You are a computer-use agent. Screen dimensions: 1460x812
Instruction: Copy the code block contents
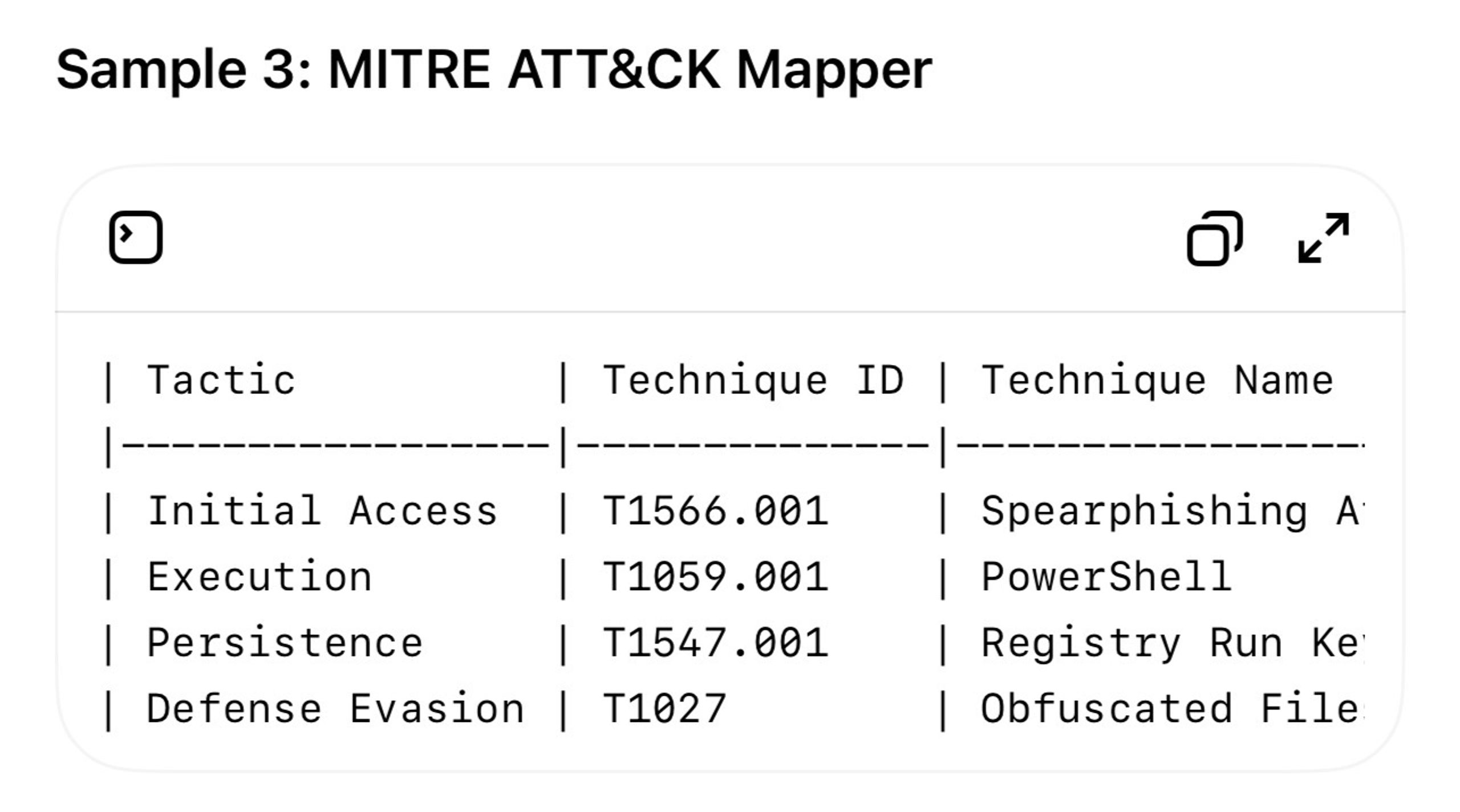(x=1215, y=238)
